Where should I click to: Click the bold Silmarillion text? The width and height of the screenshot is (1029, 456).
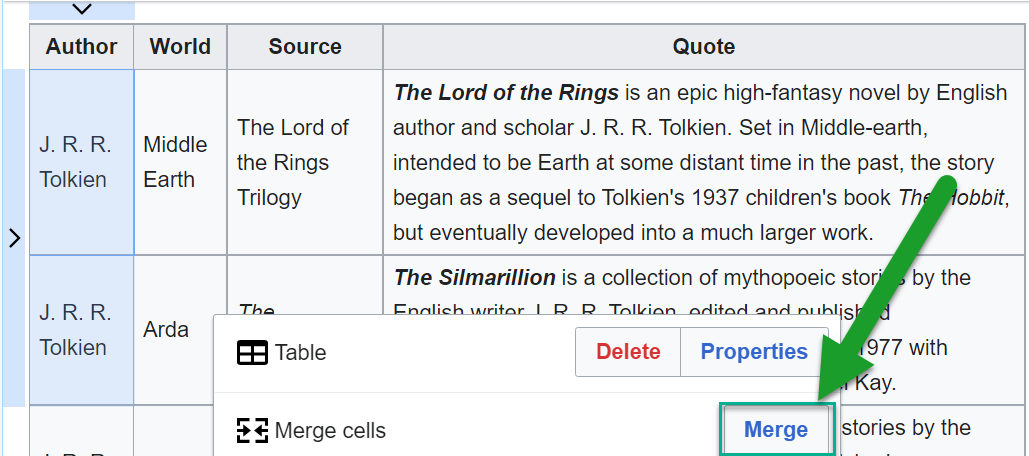474,277
